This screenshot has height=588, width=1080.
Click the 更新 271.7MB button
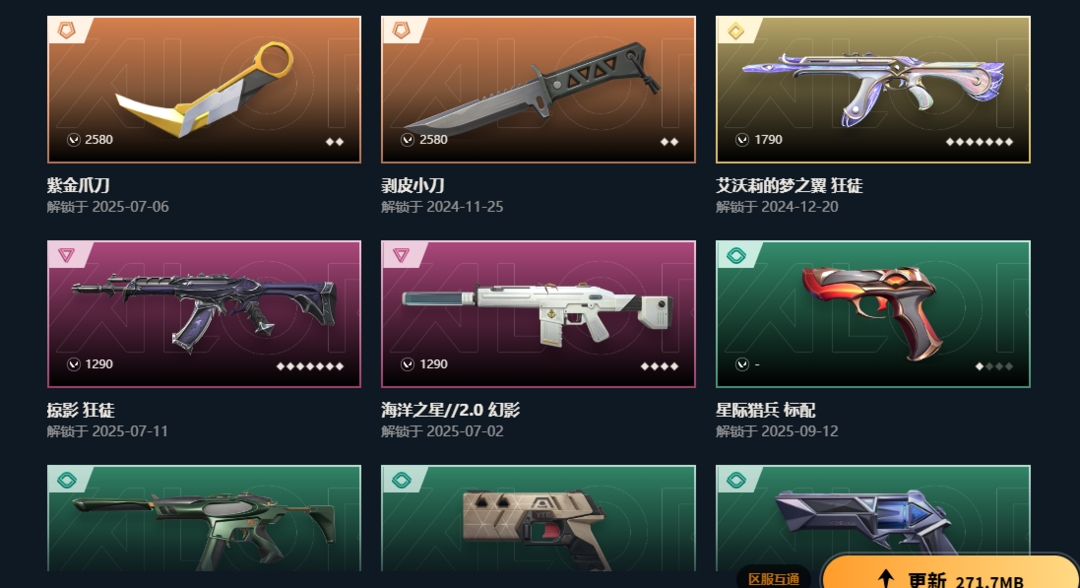(951, 573)
